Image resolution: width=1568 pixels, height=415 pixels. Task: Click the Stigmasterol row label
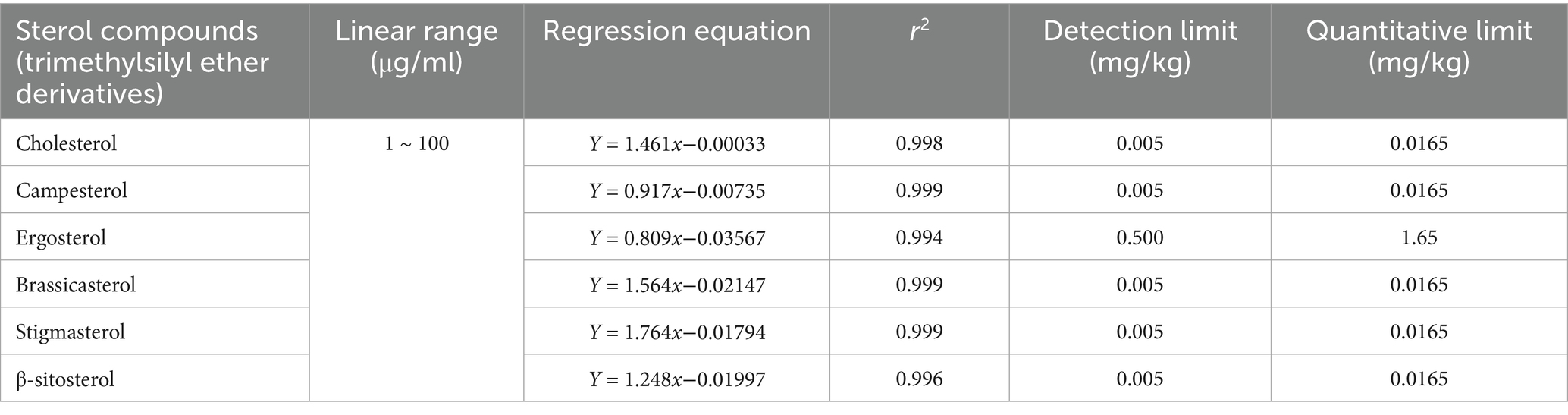(x=71, y=332)
